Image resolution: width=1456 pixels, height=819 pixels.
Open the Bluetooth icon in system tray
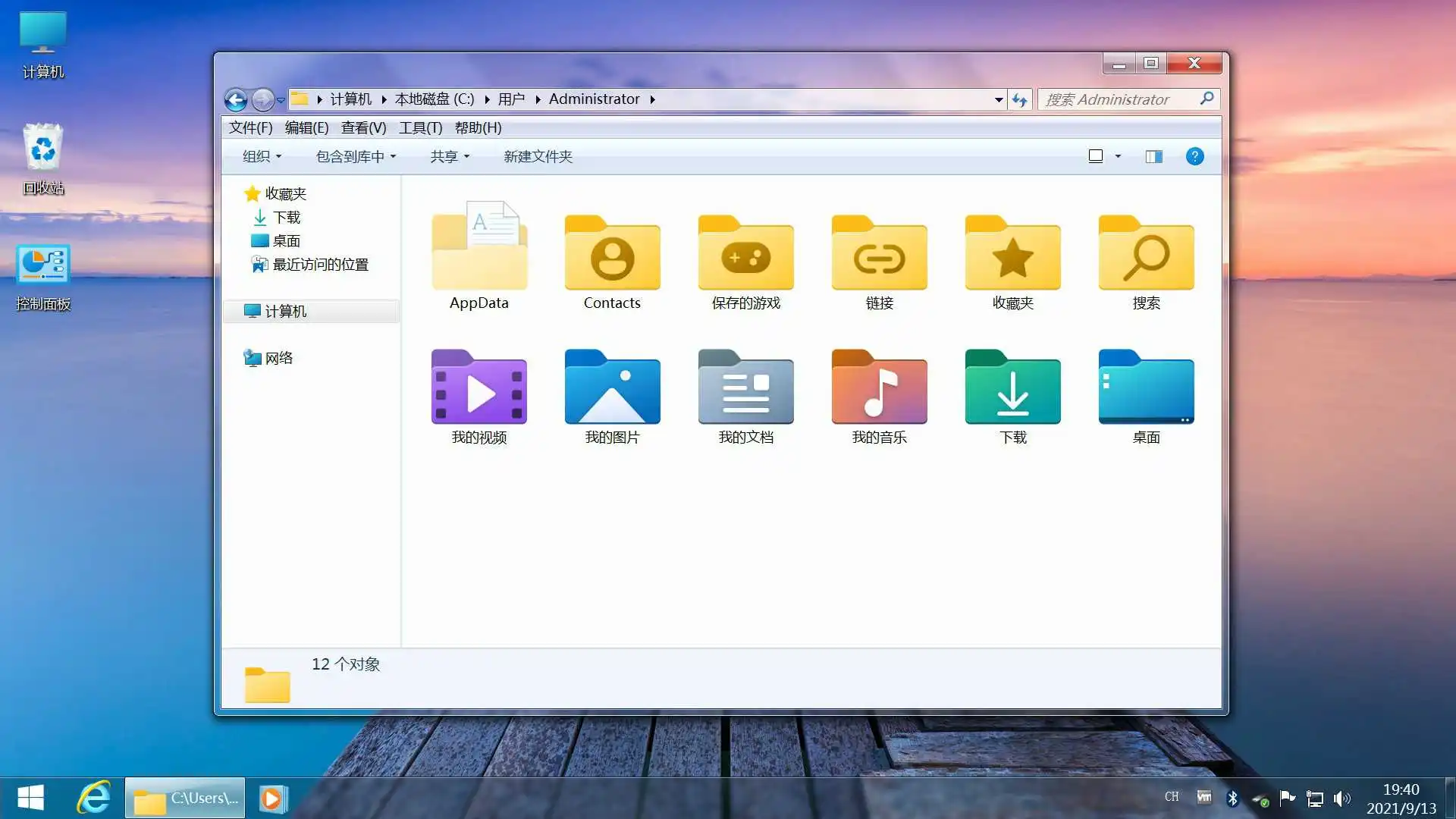tap(1232, 797)
